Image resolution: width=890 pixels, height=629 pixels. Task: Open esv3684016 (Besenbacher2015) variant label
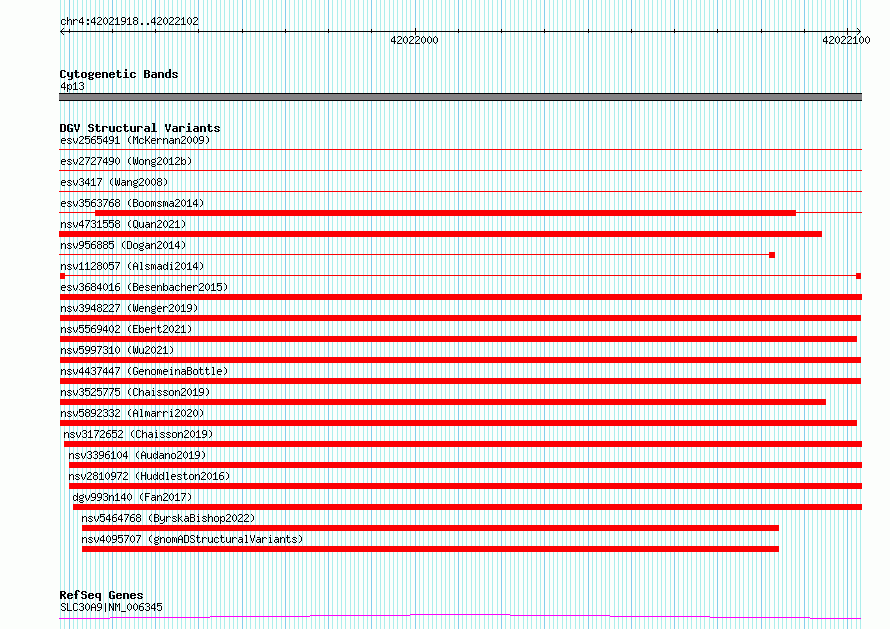(144, 287)
